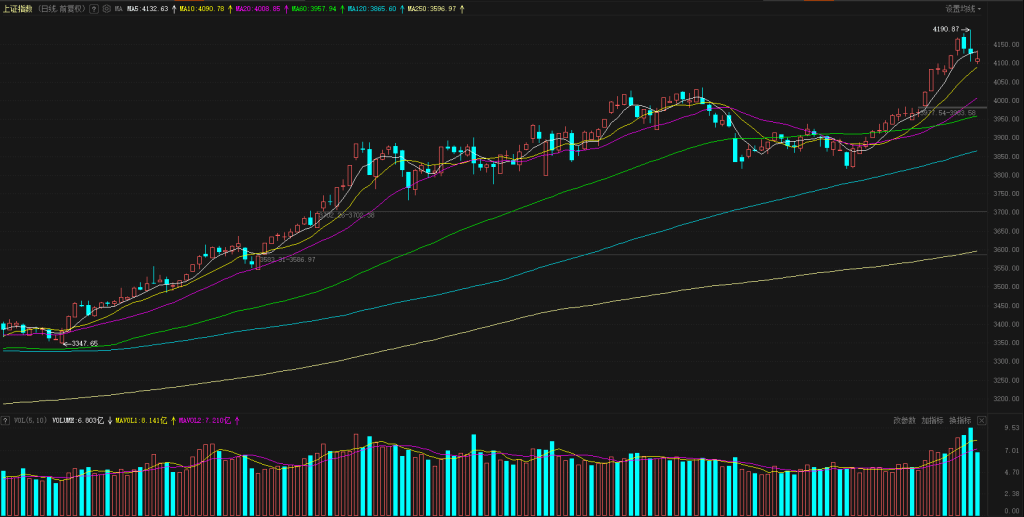
Task: Click 加指标 to add an indicator
Action: tap(932, 420)
